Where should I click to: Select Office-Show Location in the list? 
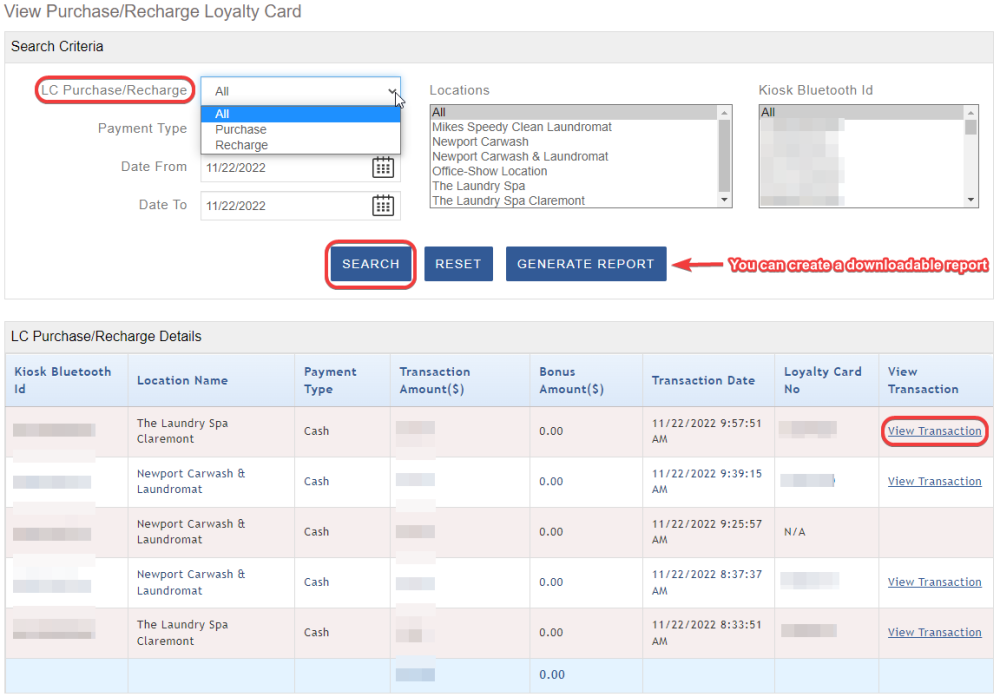574,171
